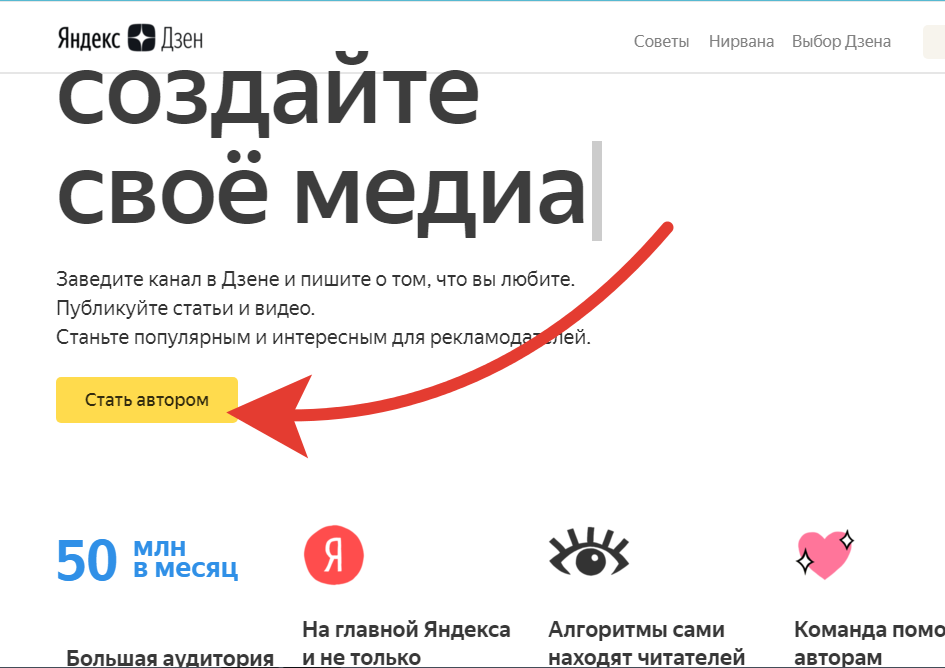This screenshot has height=668, width=945.
Task: Select the heading создайте своё медиа
Action: [322, 145]
